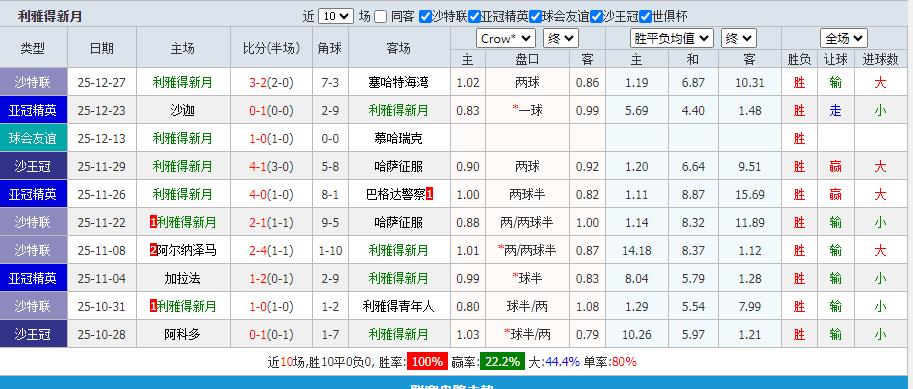913x389 pixels.
Task: Select home team 阿科多
Action: point(183,334)
